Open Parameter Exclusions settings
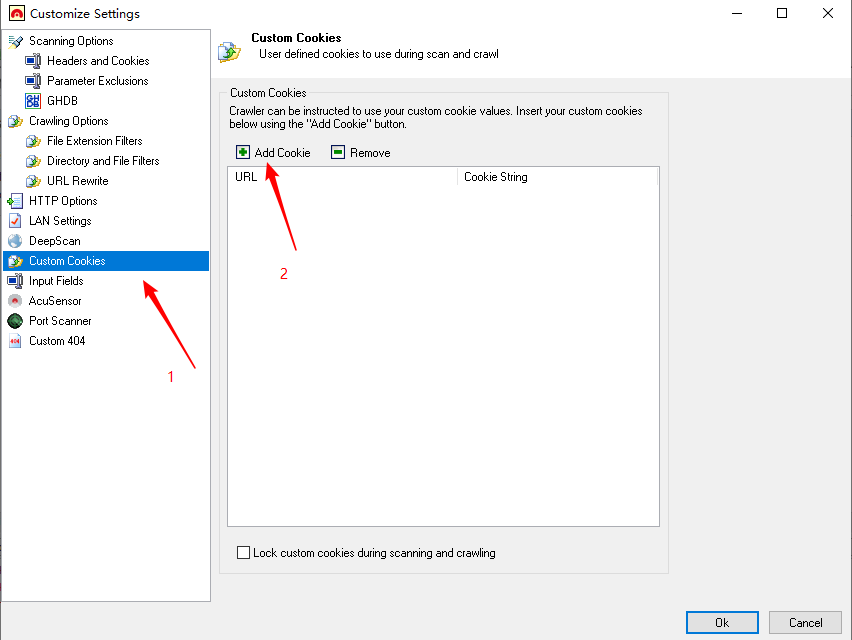Viewport: 852px width, 640px height. pyautogui.click(x=97, y=81)
